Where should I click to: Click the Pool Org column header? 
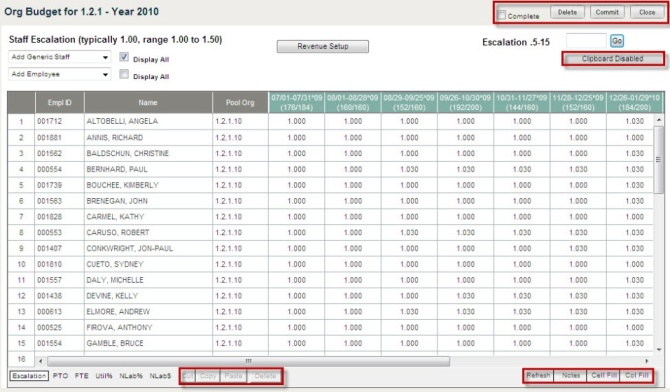coord(240,103)
